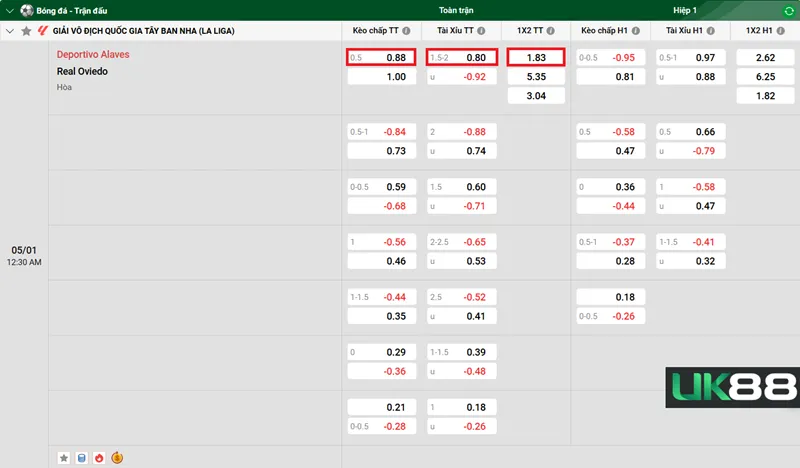This screenshot has height=468, width=800.
Task: Select the draw odds 3.04 in 1X2 TT
Action: pos(535,96)
